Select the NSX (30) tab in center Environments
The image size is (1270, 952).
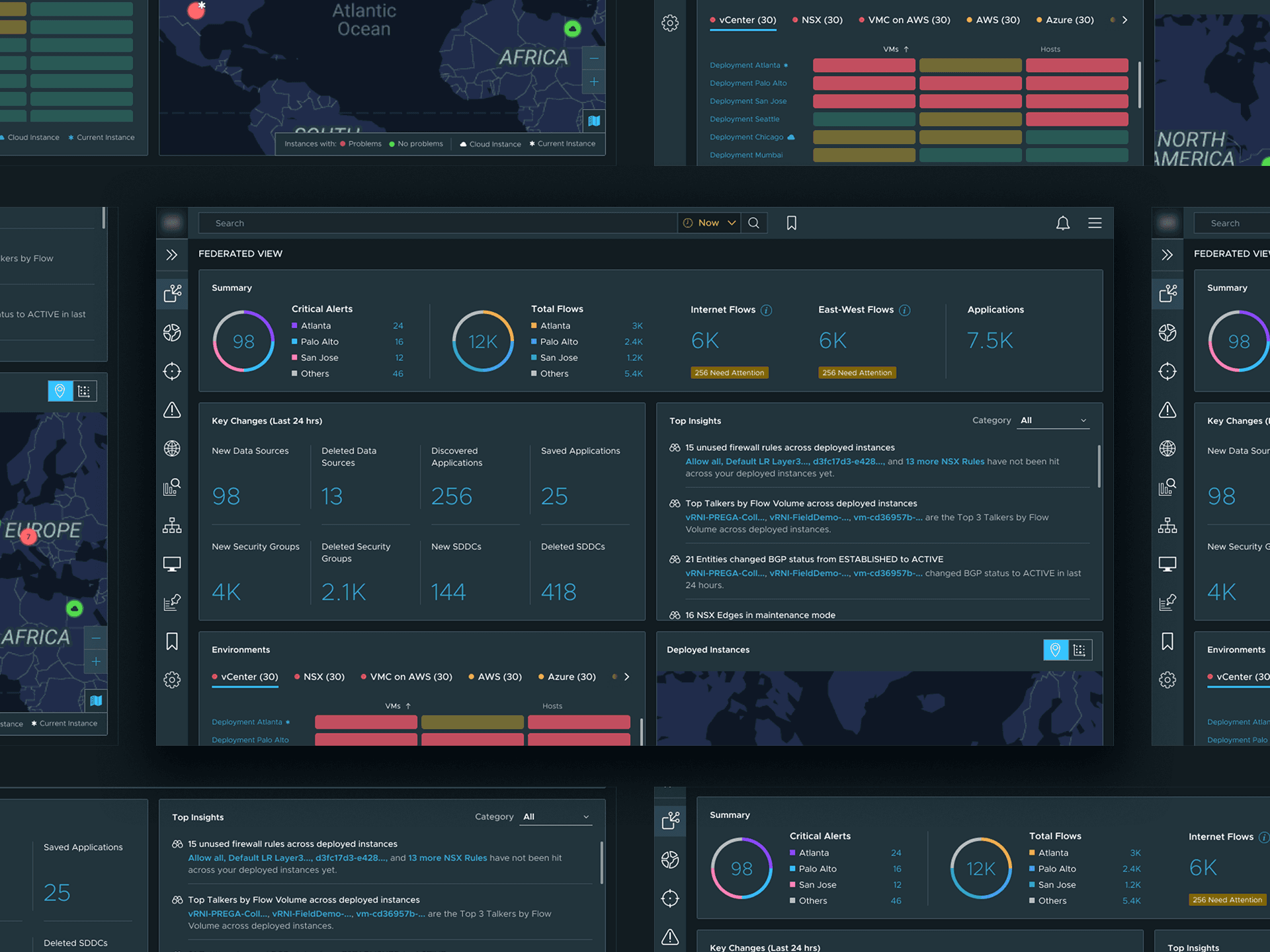point(319,677)
